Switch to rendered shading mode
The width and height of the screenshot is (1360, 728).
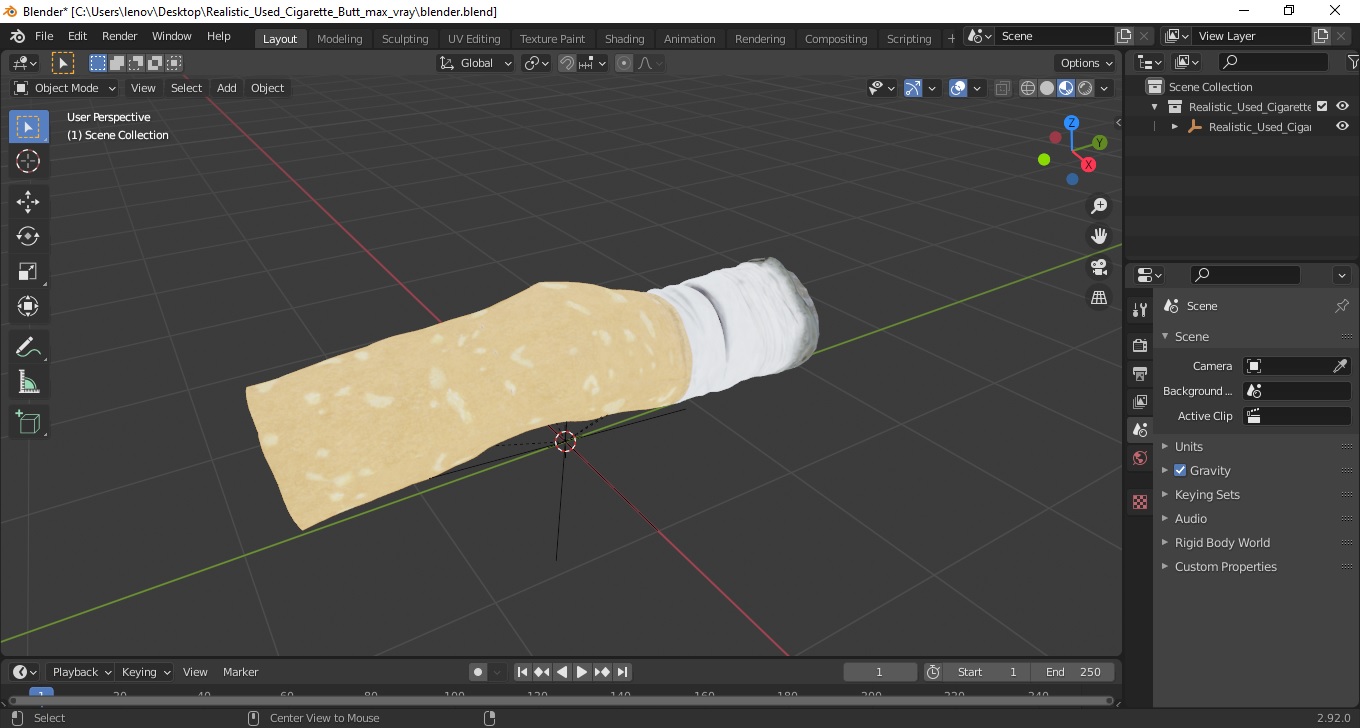click(1085, 88)
